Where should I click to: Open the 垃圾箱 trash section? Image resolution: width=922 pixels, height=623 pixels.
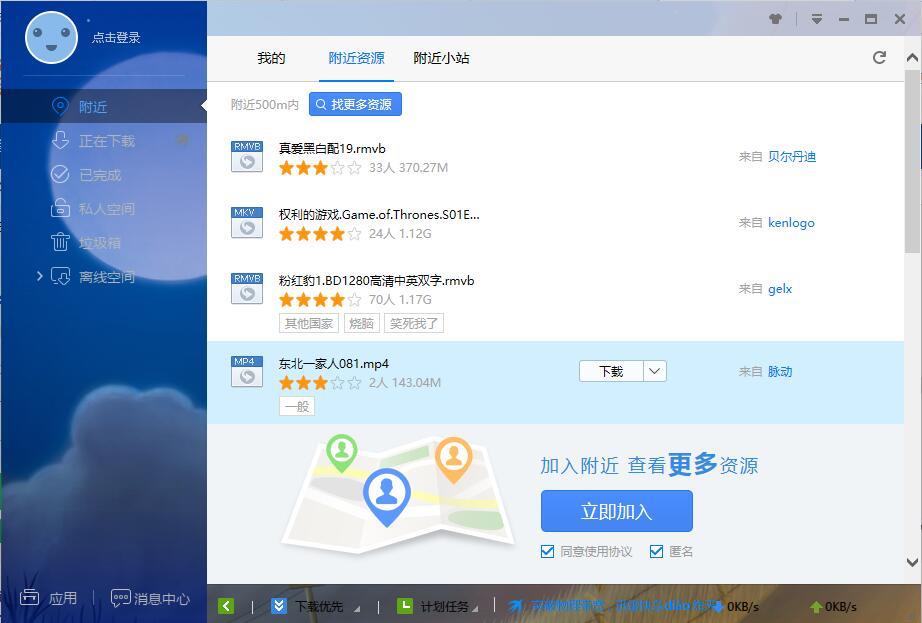coord(99,243)
